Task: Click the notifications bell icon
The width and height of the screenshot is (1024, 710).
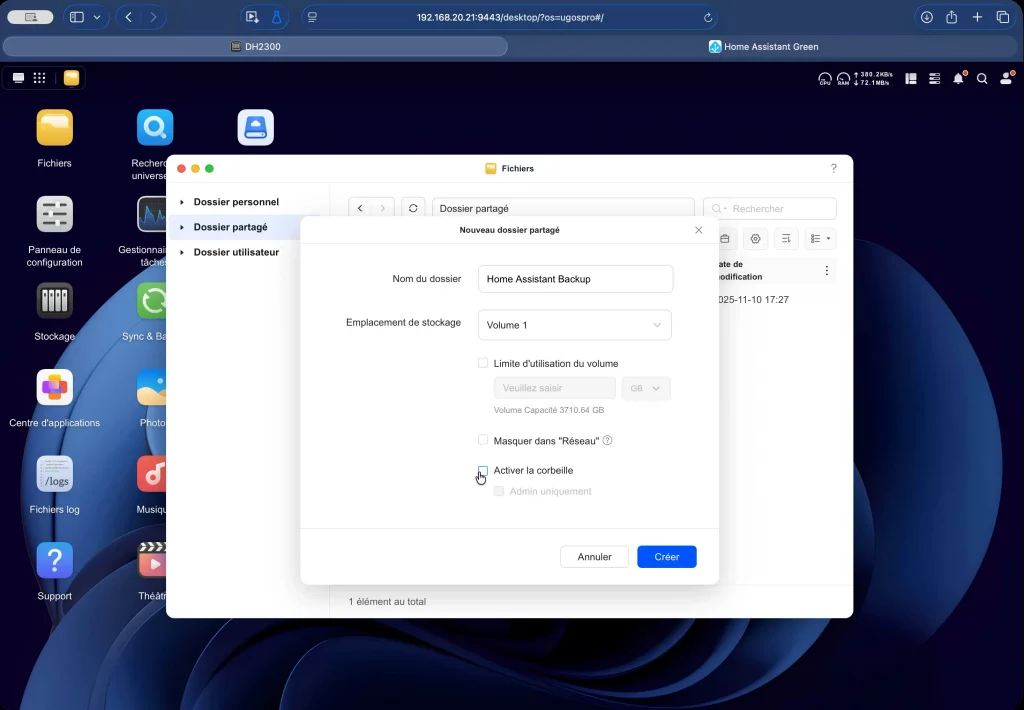Action: pyautogui.click(x=959, y=78)
